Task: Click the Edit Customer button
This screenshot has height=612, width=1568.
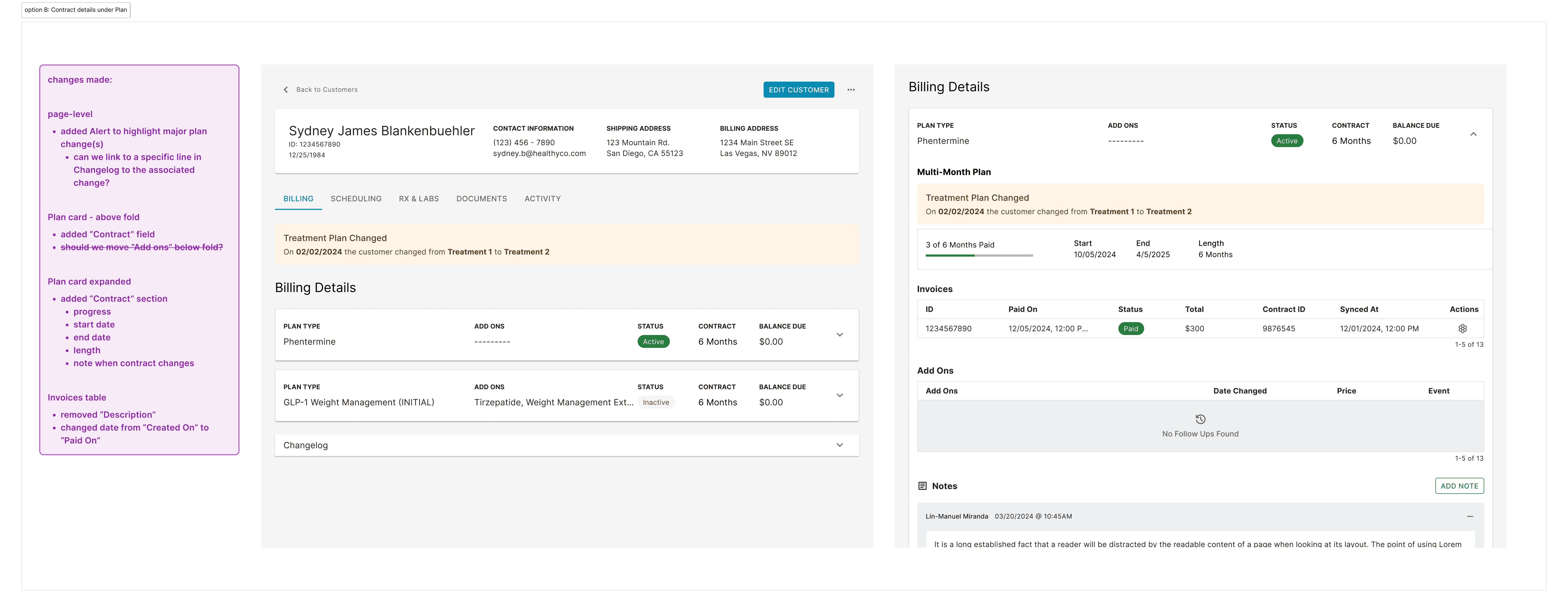Action: point(798,89)
